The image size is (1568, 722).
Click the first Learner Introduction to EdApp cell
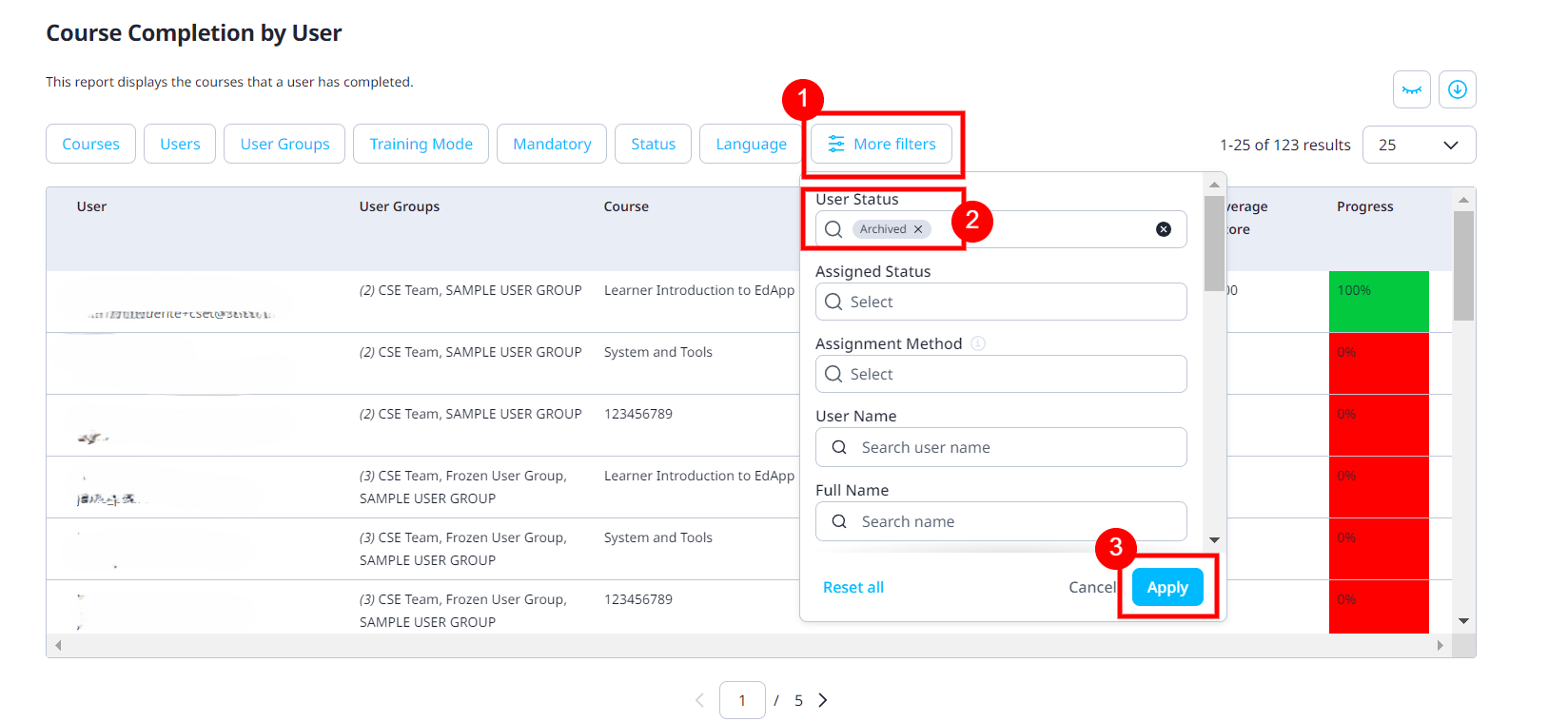(x=699, y=290)
